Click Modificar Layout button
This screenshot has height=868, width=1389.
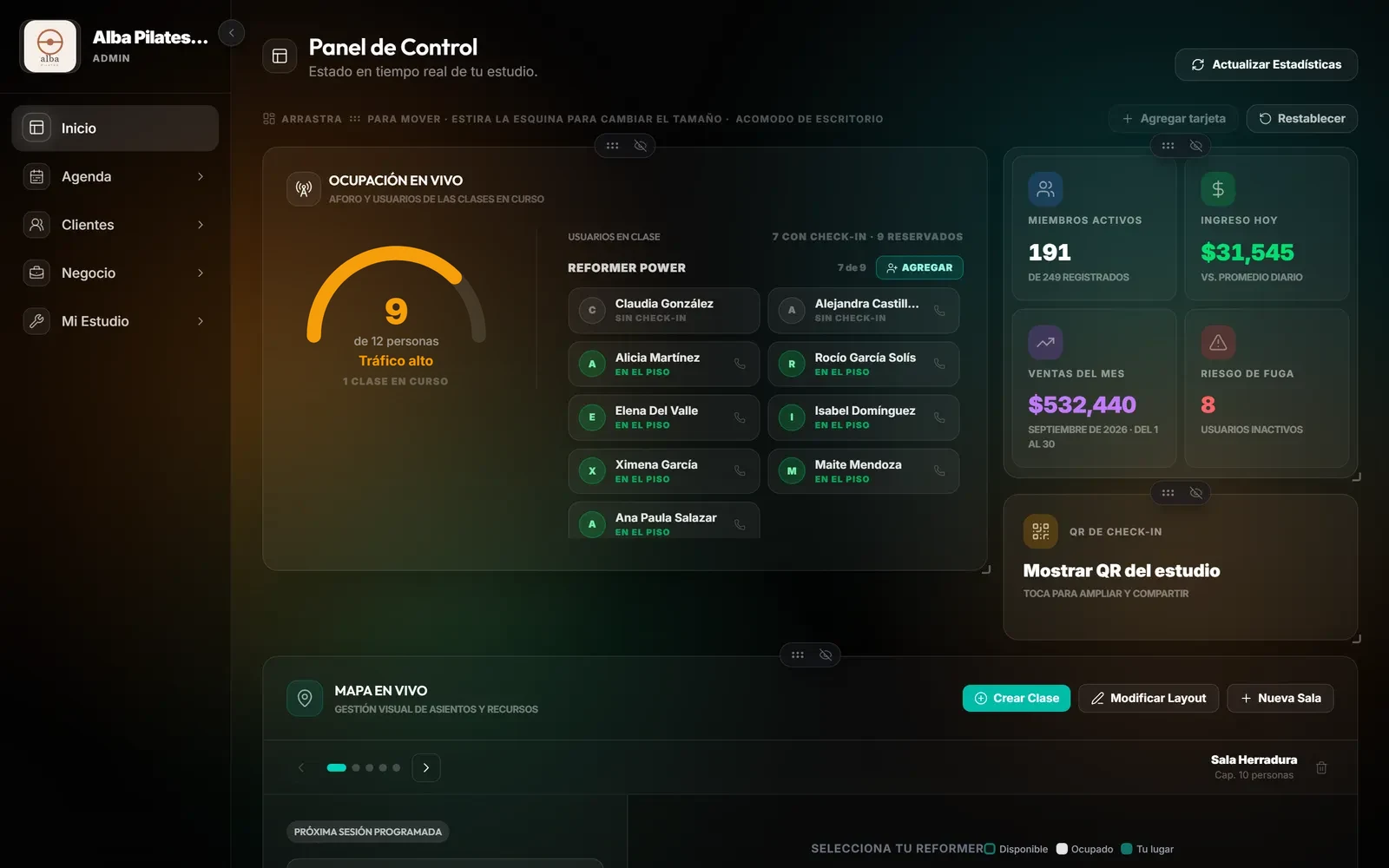[1149, 698]
